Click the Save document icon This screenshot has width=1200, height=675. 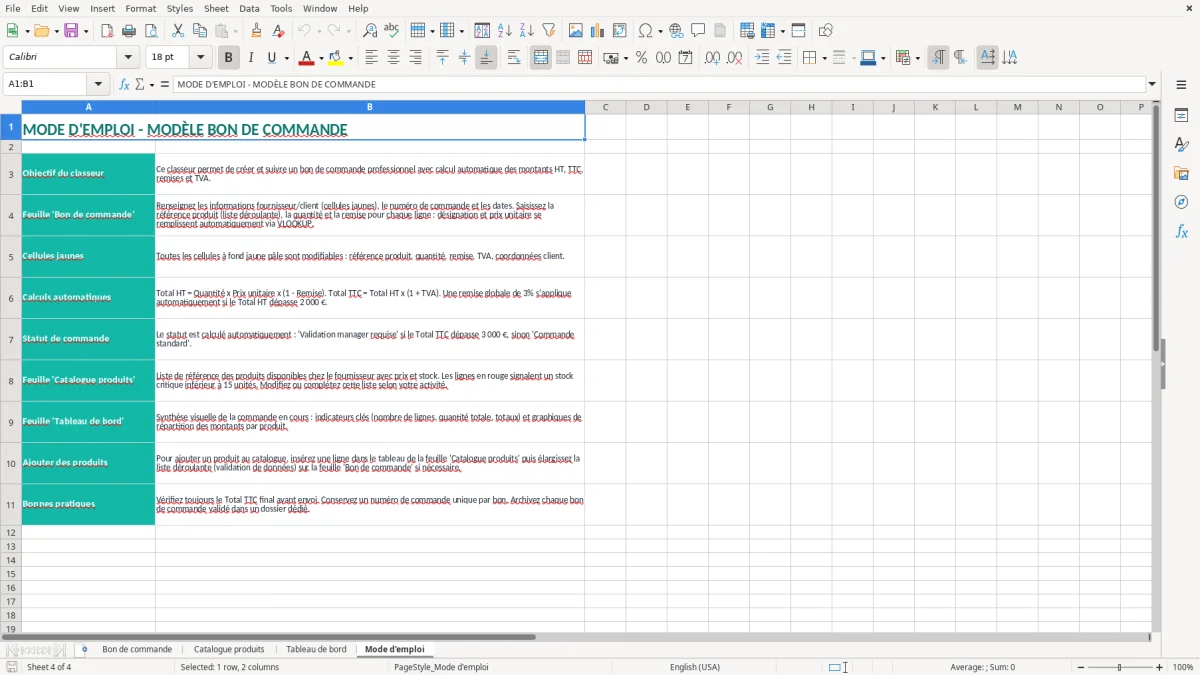(x=71, y=31)
